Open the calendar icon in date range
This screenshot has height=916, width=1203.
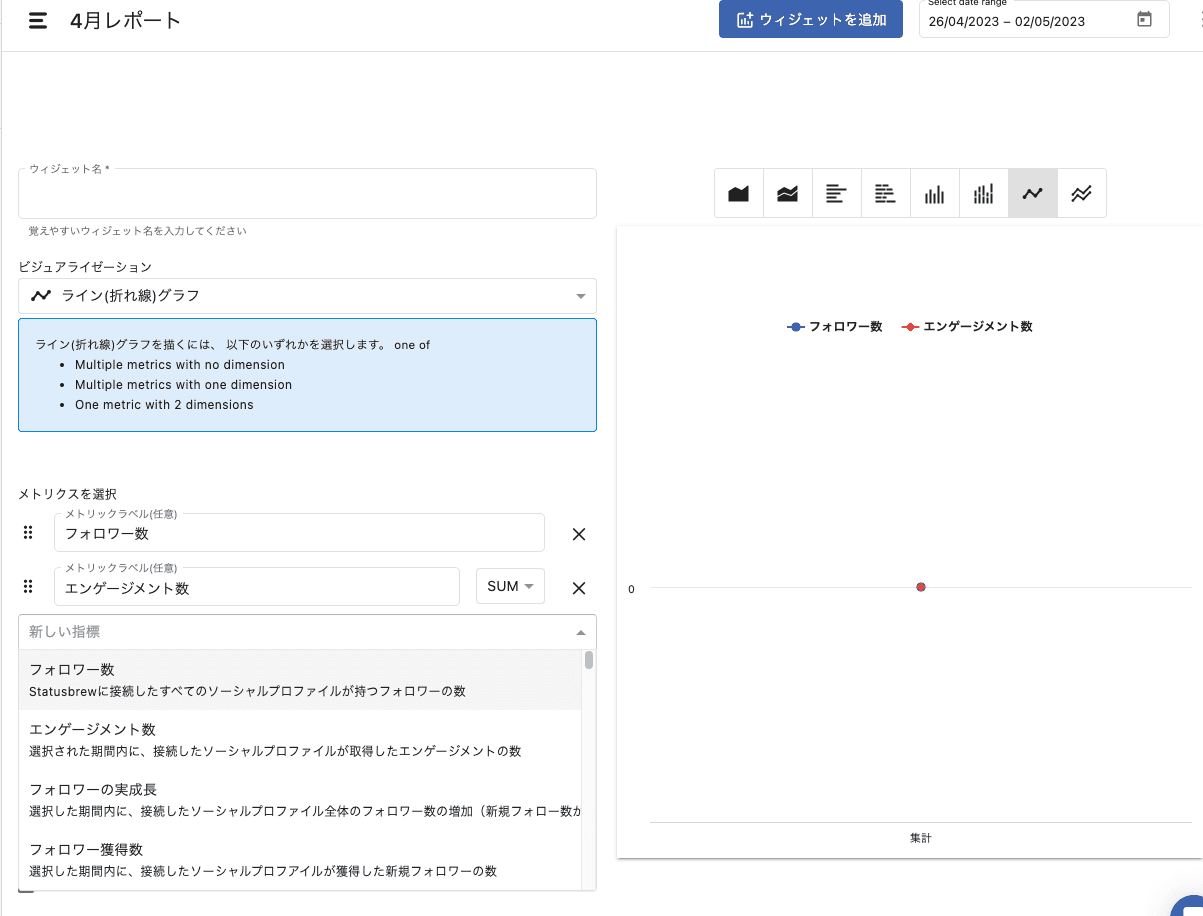tap(1144, 20)
